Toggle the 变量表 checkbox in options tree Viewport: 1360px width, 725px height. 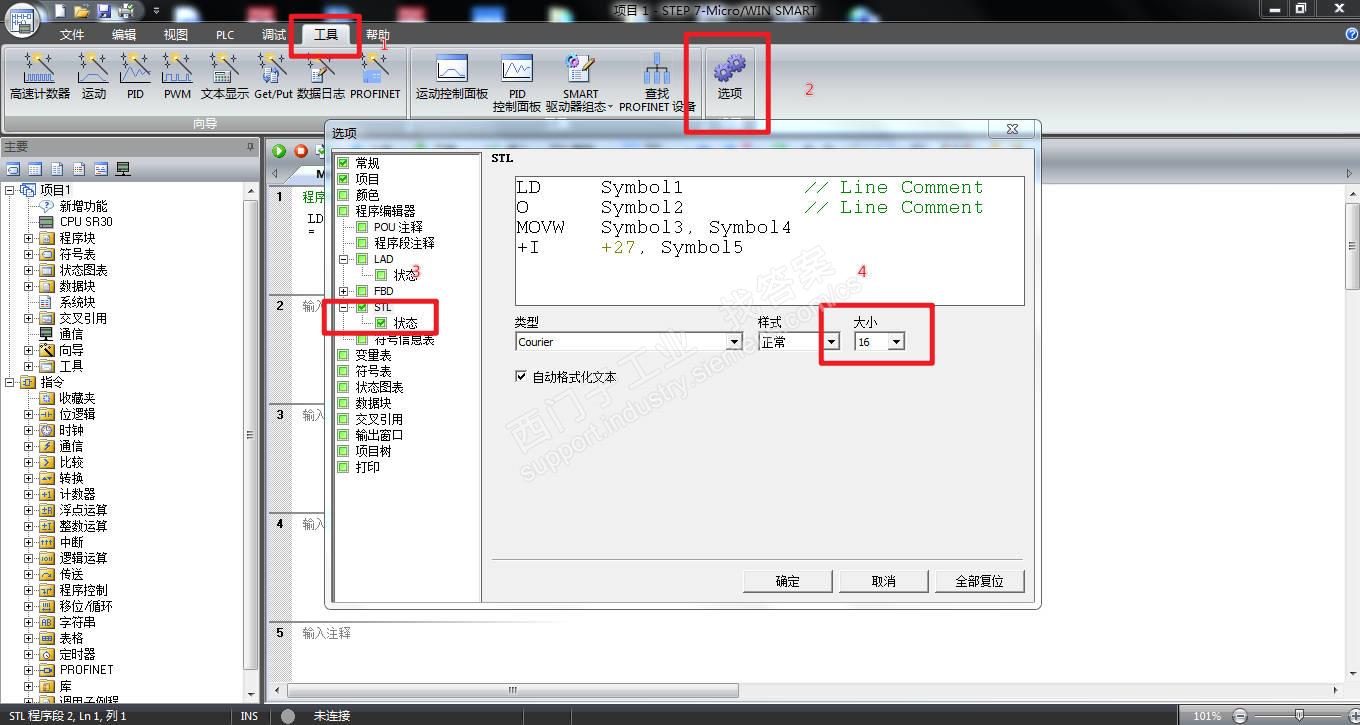tap(343, 355)
